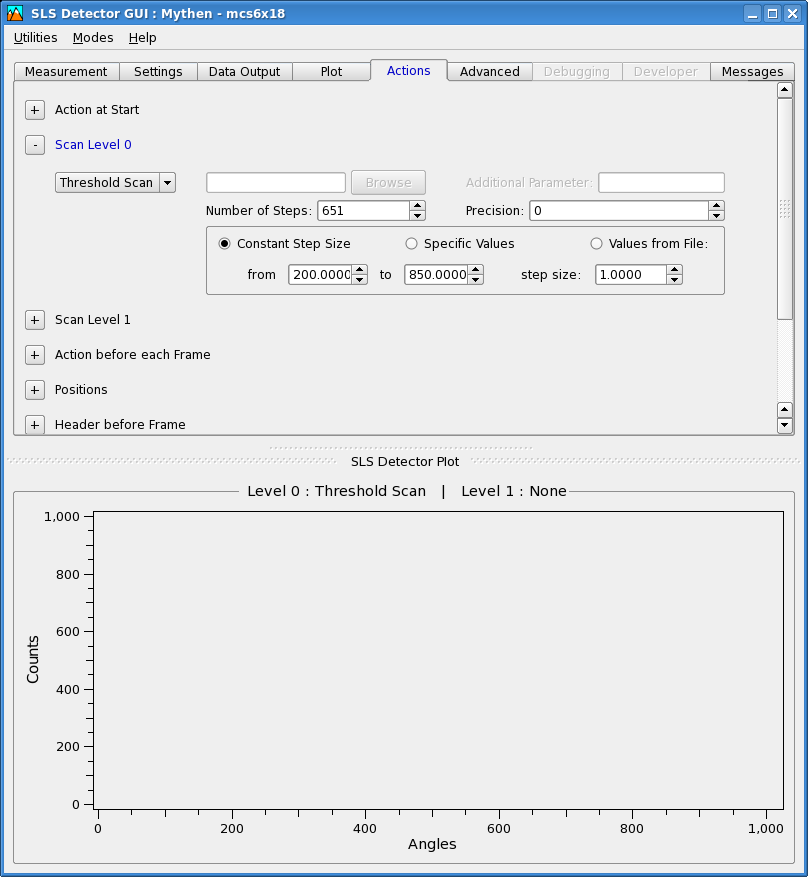Expand Action before each Frame section

35,355
